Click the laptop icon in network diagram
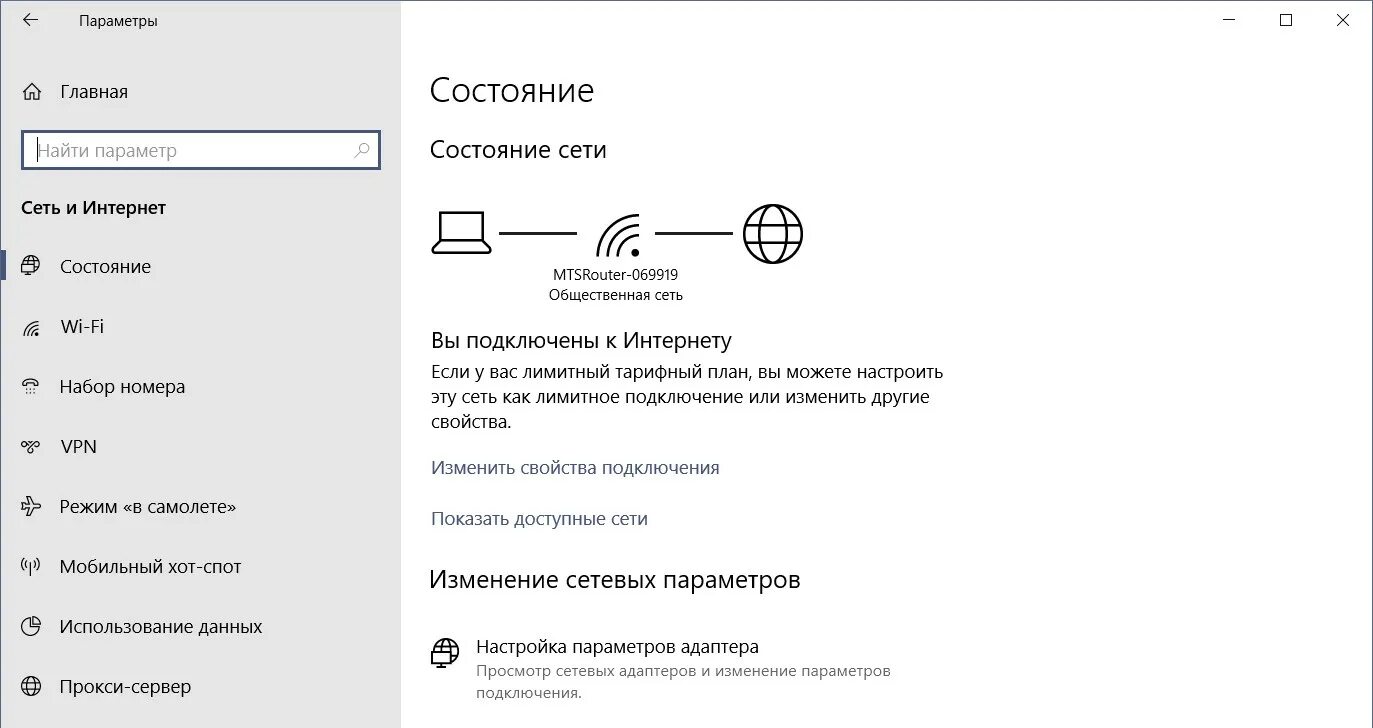This screenshot has height=728, width=1373. (461, 233)
